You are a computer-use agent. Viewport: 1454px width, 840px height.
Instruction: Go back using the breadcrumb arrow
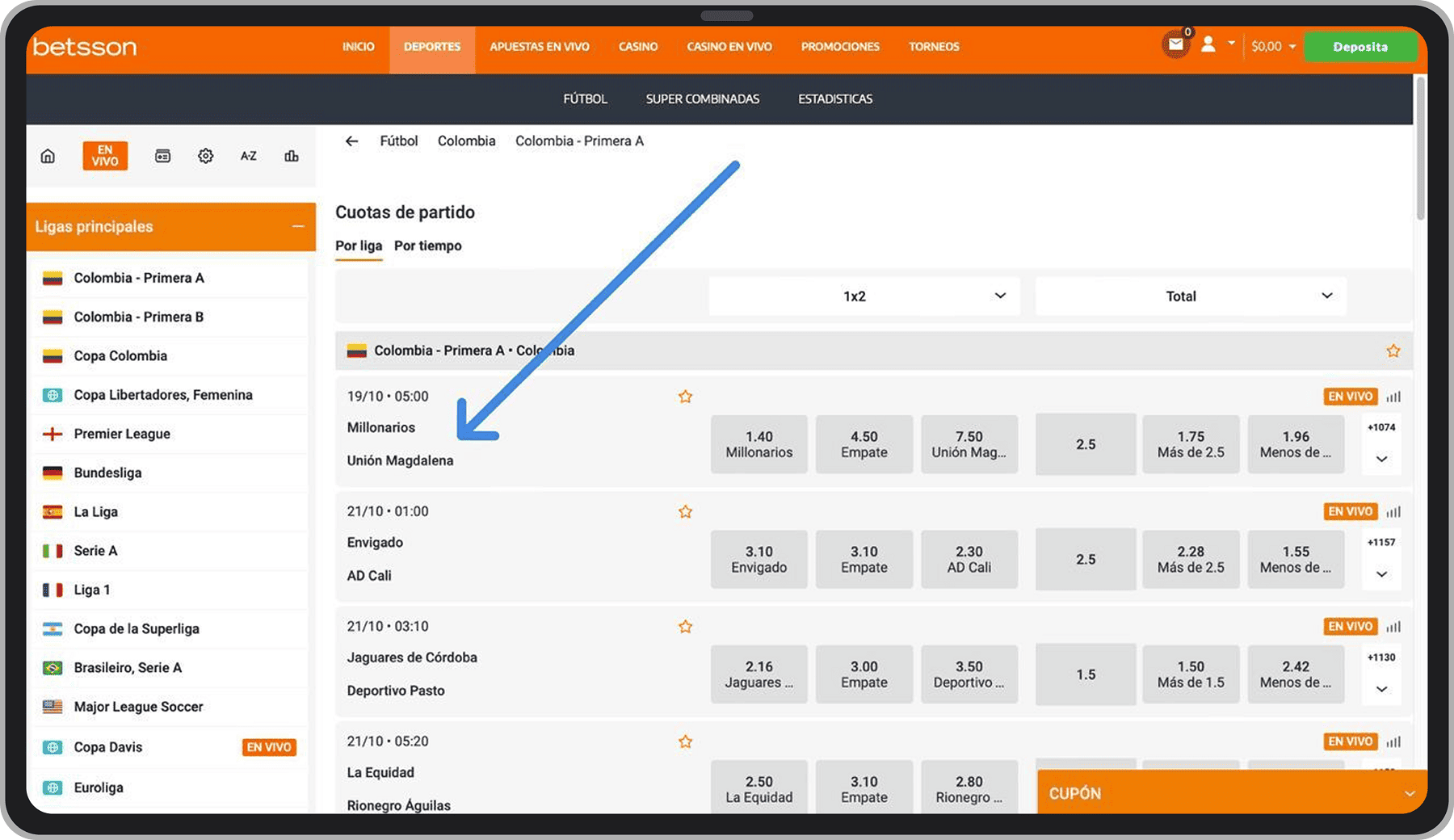(351, 141)
